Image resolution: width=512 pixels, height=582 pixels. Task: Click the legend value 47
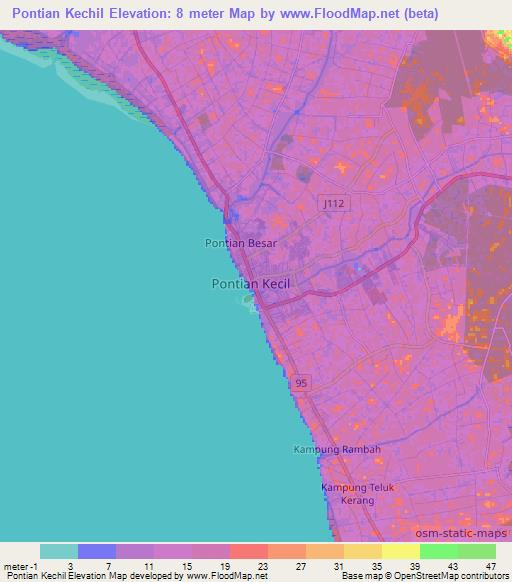tap(491, 566)
